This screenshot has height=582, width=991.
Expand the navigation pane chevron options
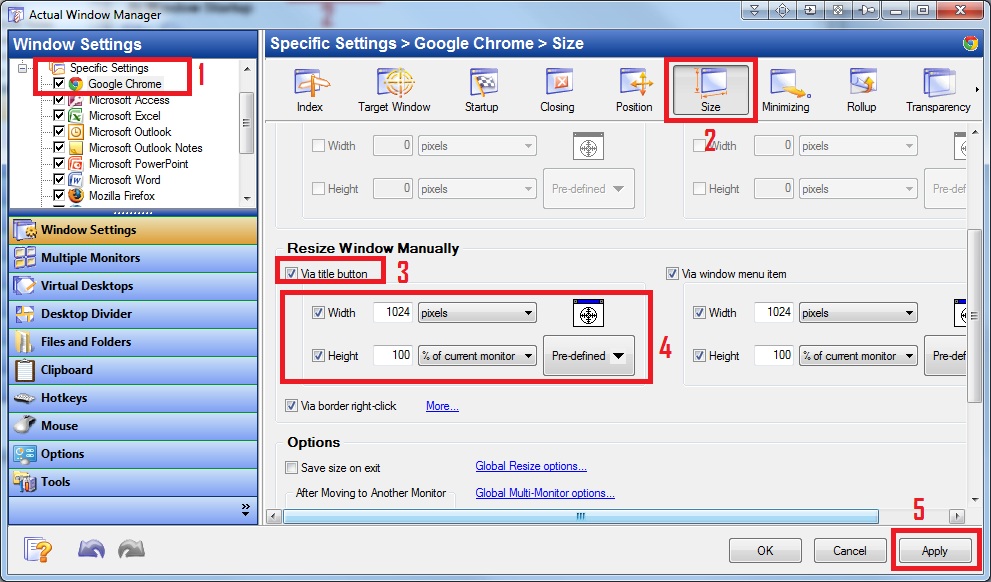click(x=245, y=509)
